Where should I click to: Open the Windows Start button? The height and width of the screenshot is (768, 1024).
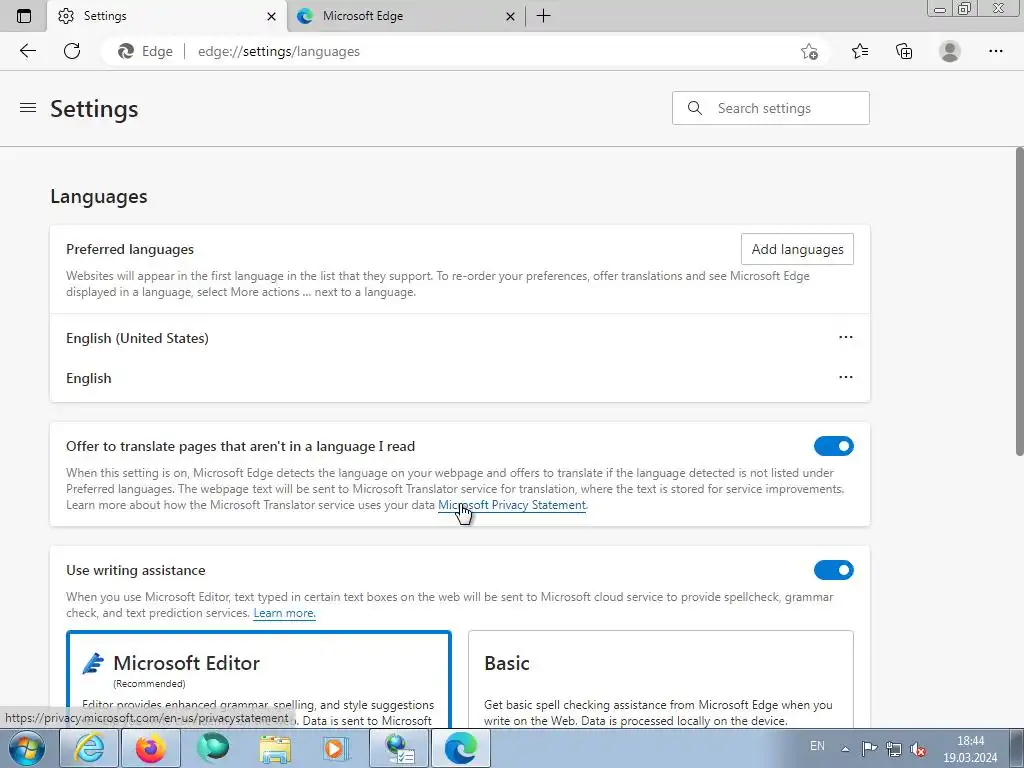27,748
